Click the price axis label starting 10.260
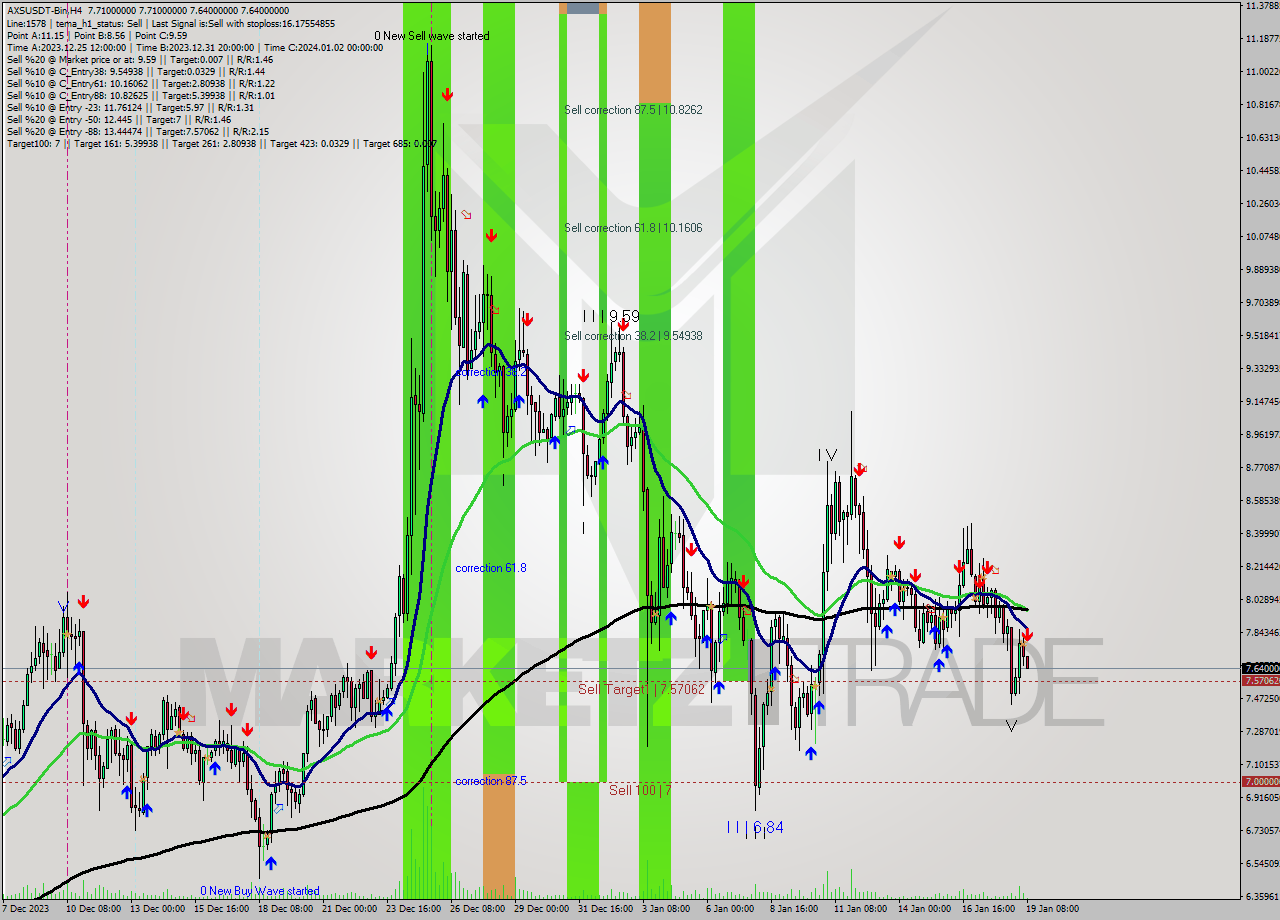This screenshot has width=1280, height=920. pyautogui.click(x=1262, y=204)
